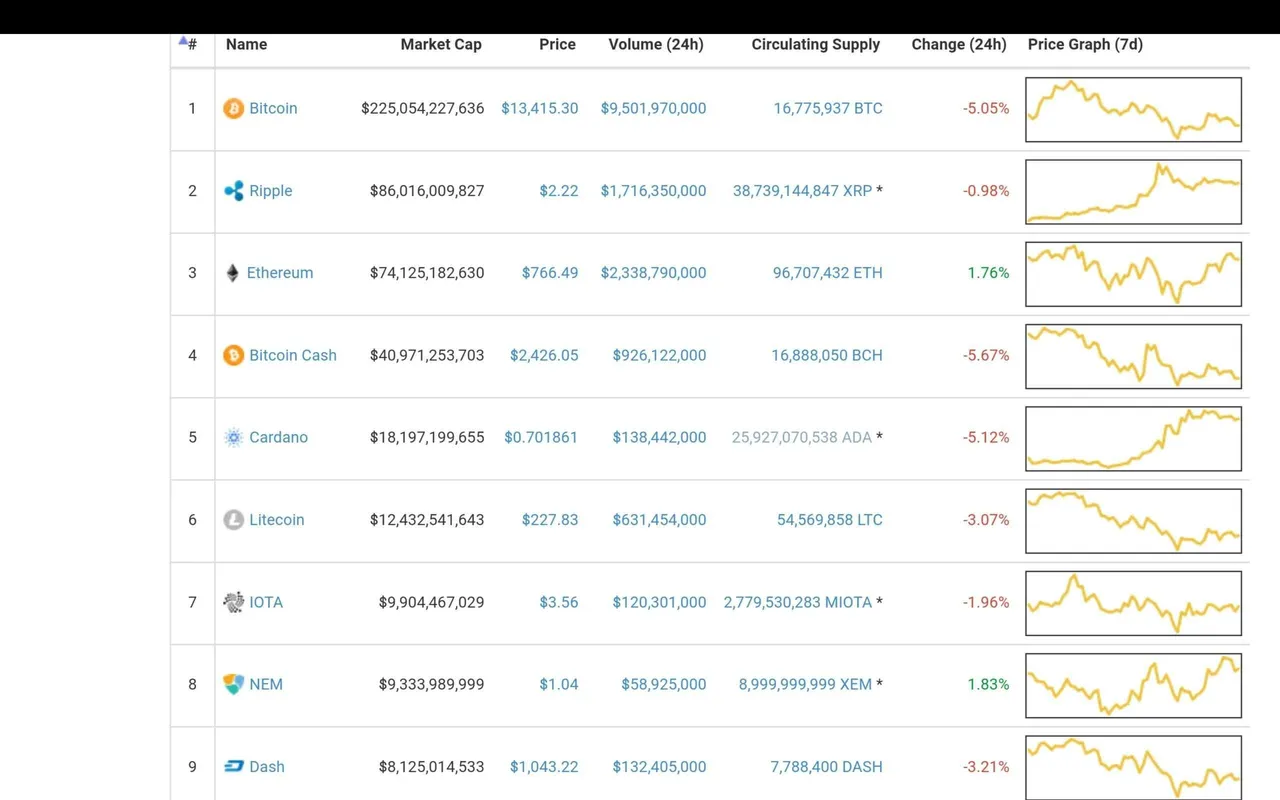The image size is (1280, 800).
Task: Sort table by Volume (24h) header
Action: [x=656, y=44]
